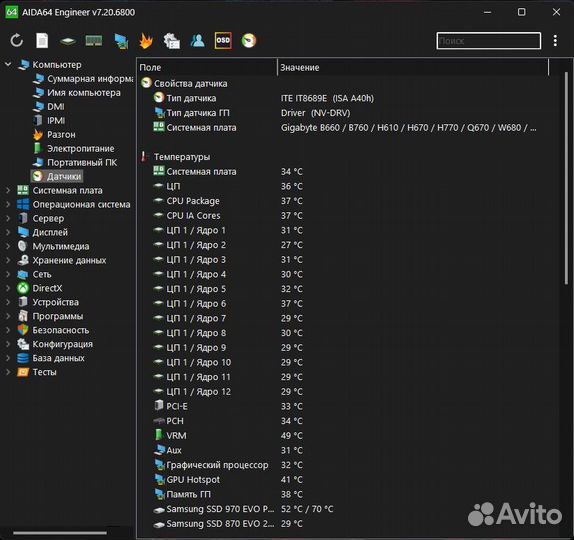Click the AIDA64 application logo icon
The height and width of the screenshot is (540, 574).
(12, 12)
